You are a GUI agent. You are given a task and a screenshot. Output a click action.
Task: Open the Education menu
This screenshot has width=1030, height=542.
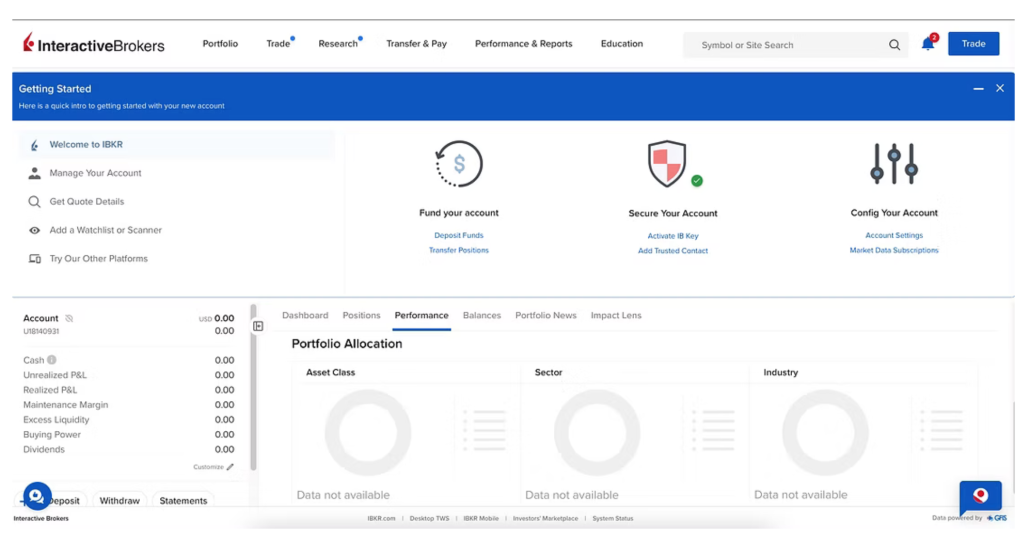click(621, 44)
